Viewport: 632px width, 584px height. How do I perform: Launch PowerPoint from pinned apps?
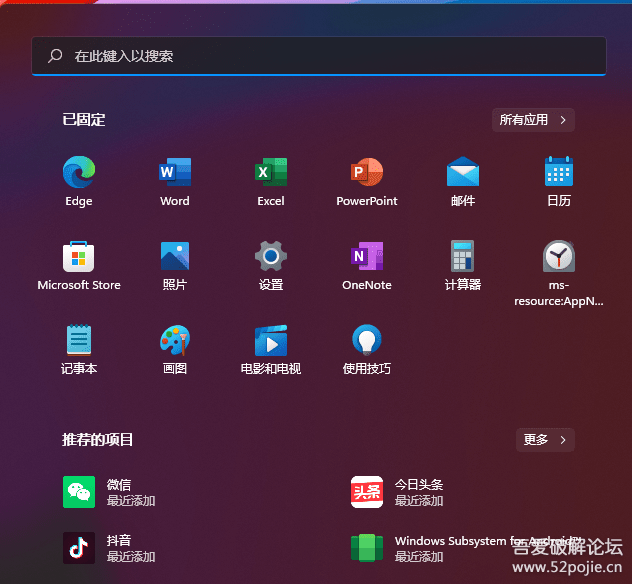tap(367, 173)
